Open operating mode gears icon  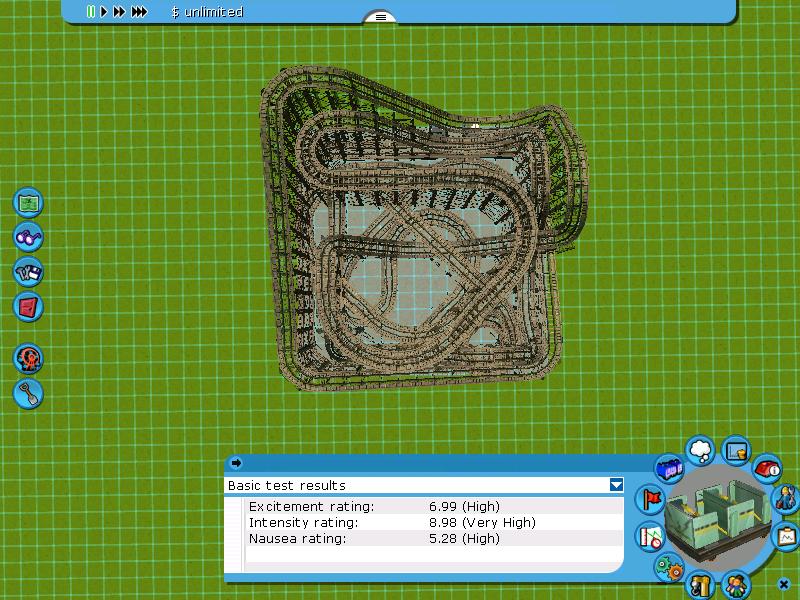point(669,568)
